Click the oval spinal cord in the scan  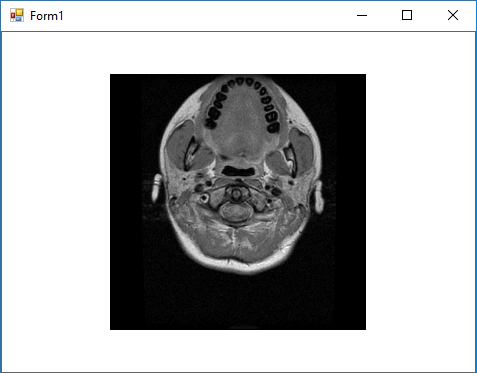pos(235,213)
